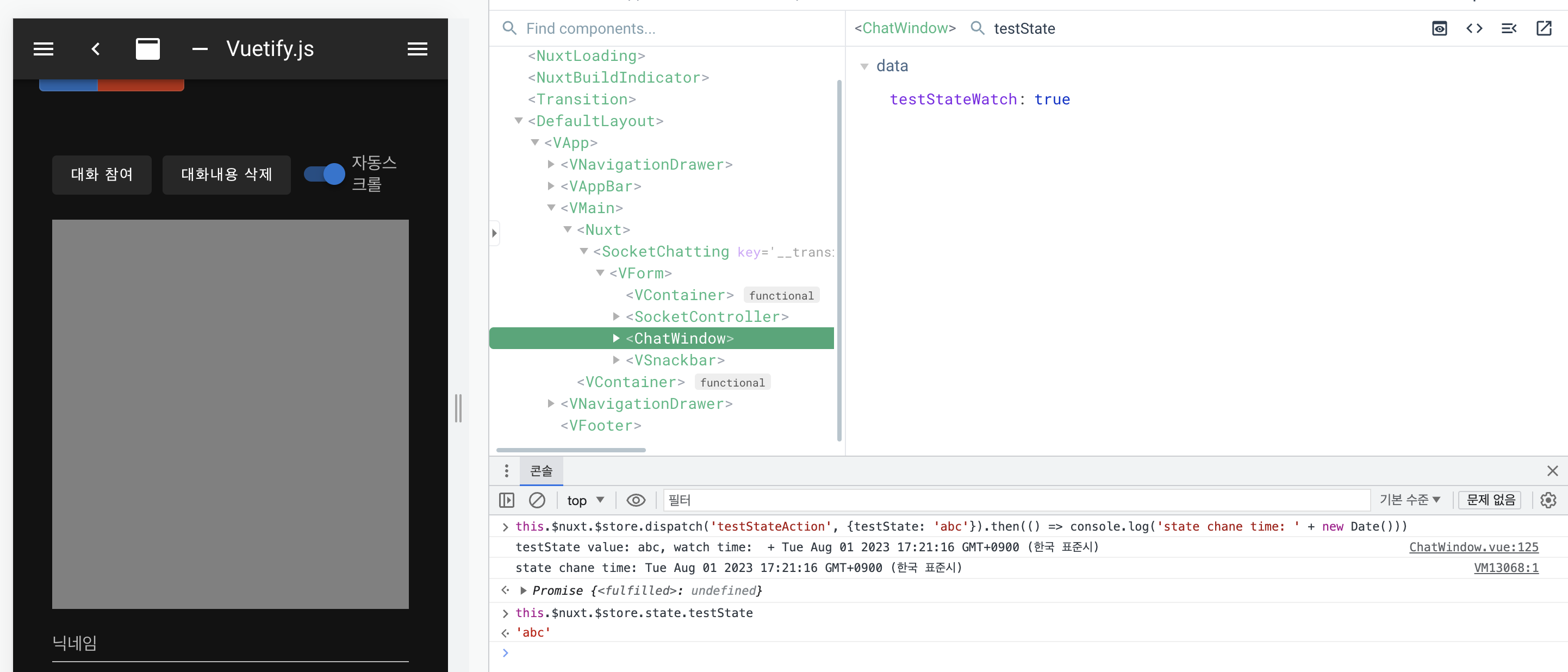Click the 대화내용 삭제 button
Screen dimensions: 1568x672
226,175
